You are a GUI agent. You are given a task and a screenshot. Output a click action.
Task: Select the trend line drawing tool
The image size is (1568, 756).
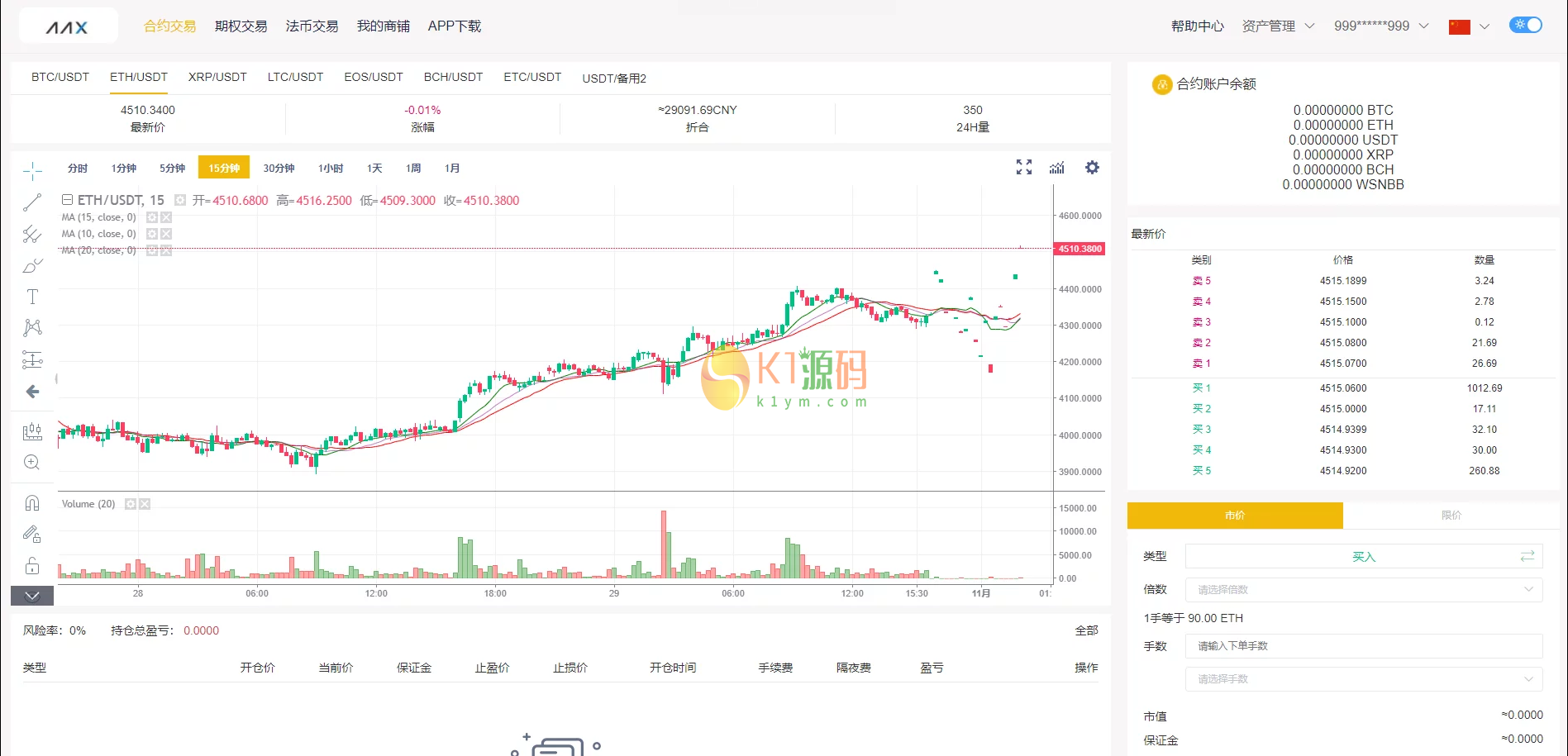coord(32,202)
